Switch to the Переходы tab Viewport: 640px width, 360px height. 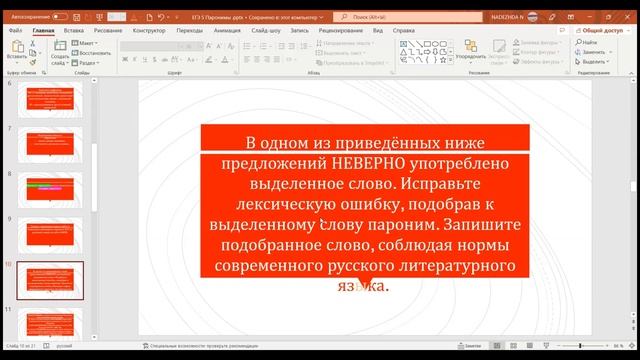coord(189,31)
